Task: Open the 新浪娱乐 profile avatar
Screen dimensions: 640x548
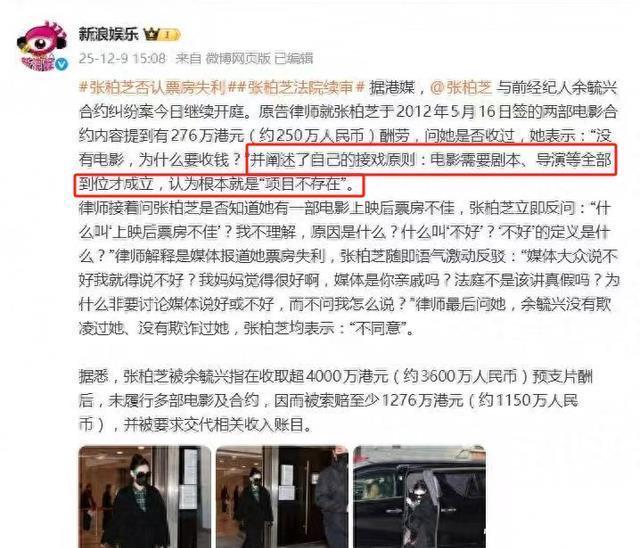Action: click(x=42, y=46)
